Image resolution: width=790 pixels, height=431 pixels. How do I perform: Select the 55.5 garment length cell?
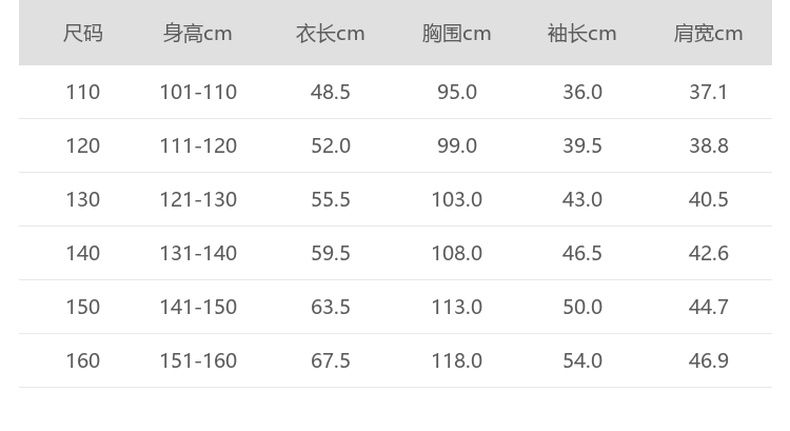330,200
